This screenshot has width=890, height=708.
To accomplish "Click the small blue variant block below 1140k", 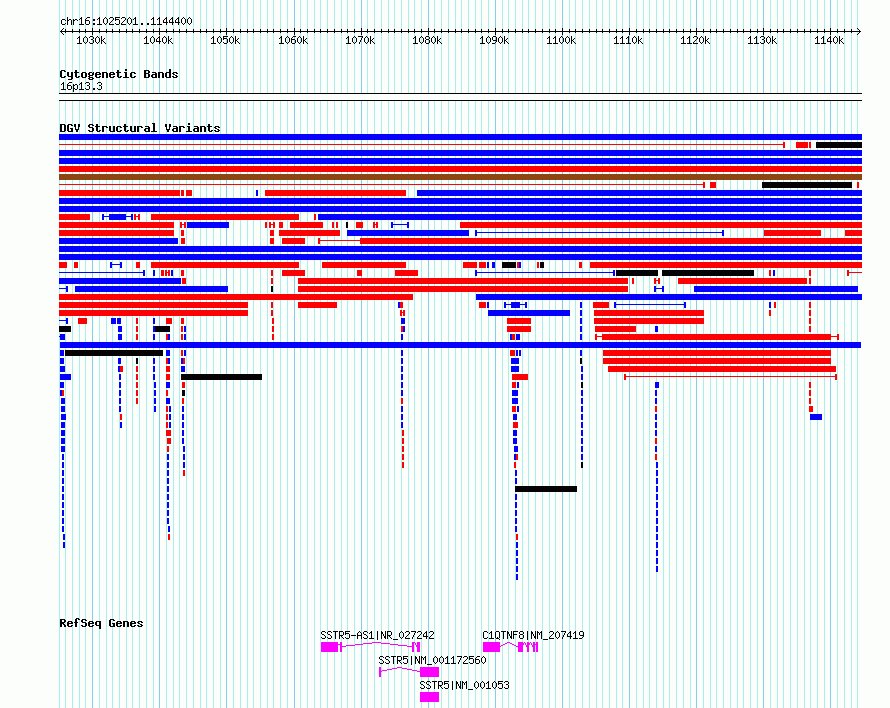I will coord(816,417).
